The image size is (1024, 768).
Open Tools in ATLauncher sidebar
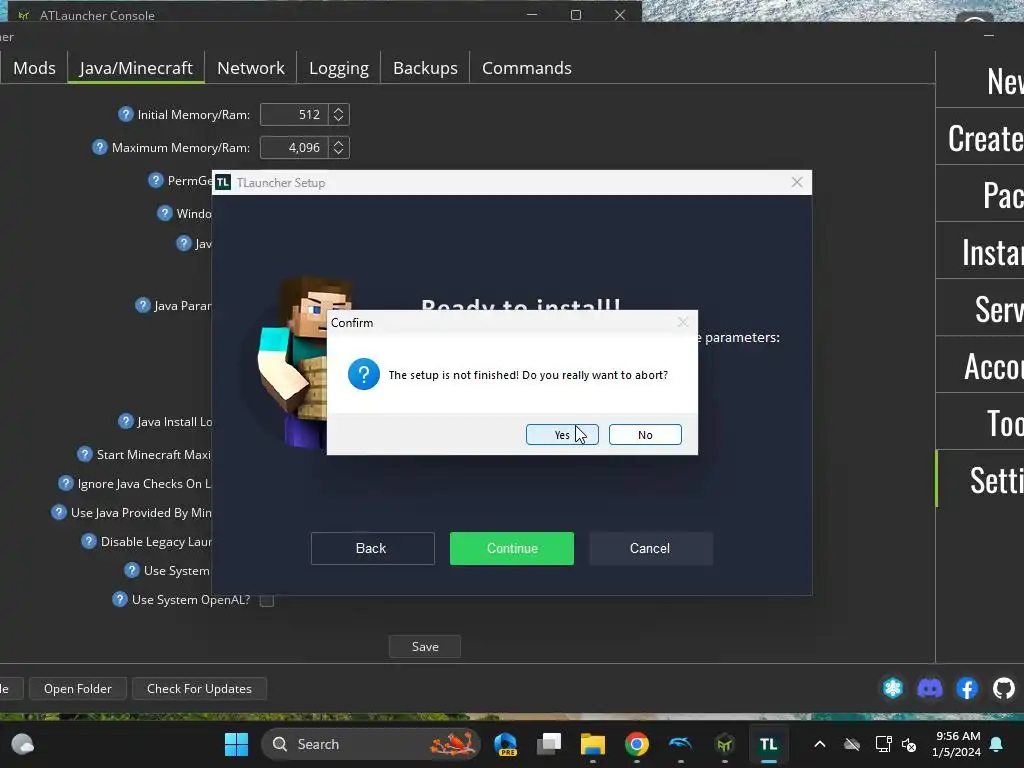coord(980,423)
